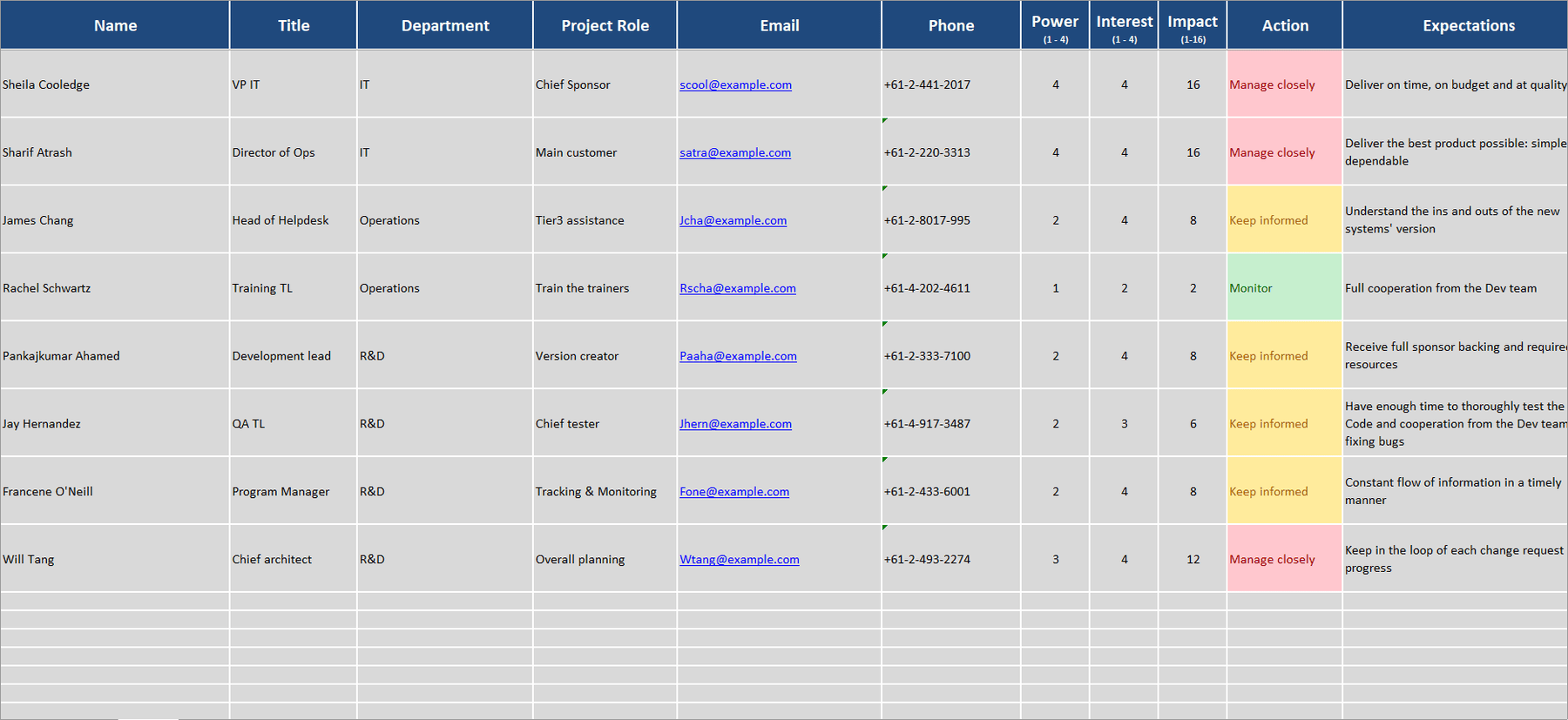Click the Project Role column header
This screenshot has height=720, width=1568.
(x=605, y=25)
